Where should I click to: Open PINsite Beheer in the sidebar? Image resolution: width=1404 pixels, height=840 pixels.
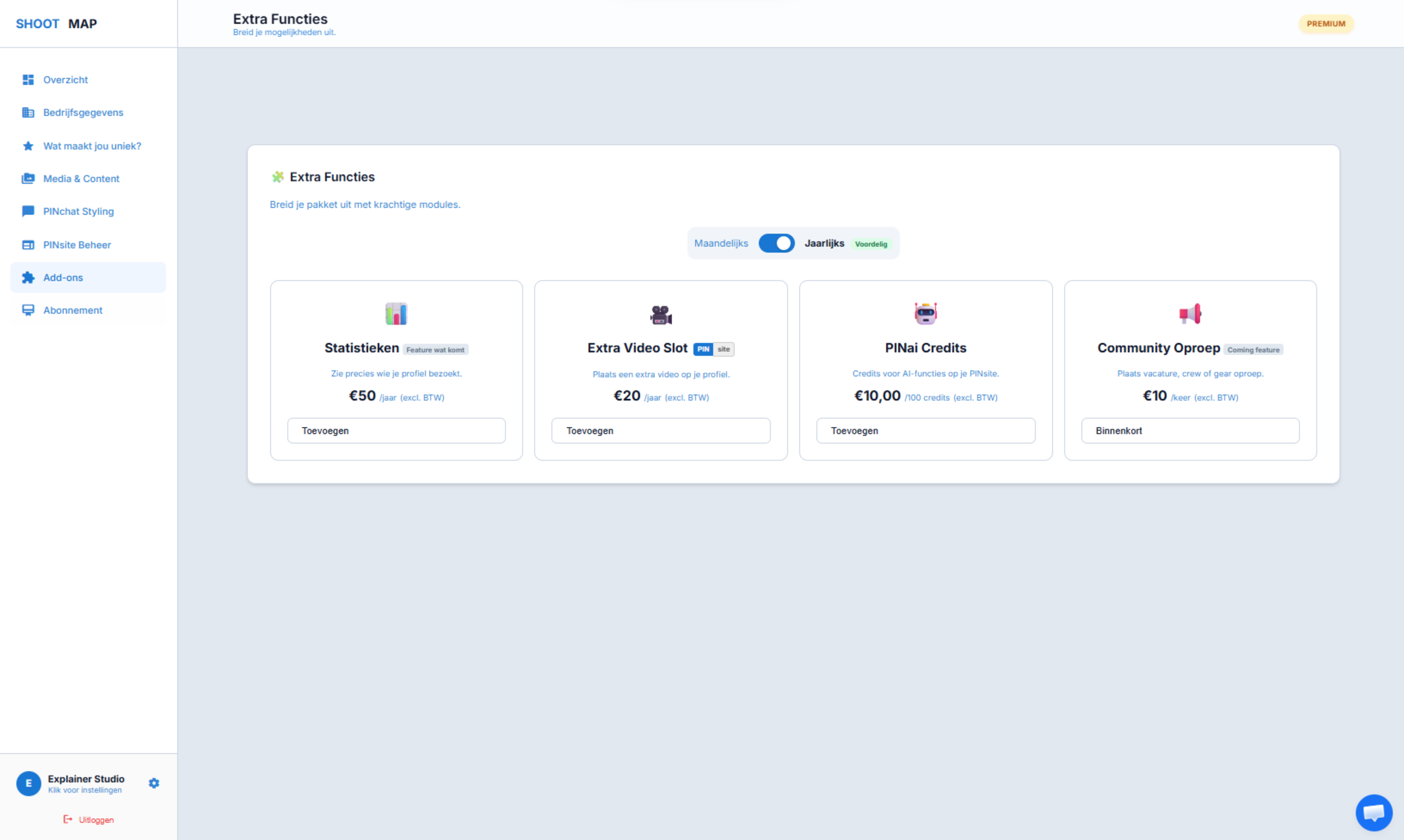[x=77, y=245]
